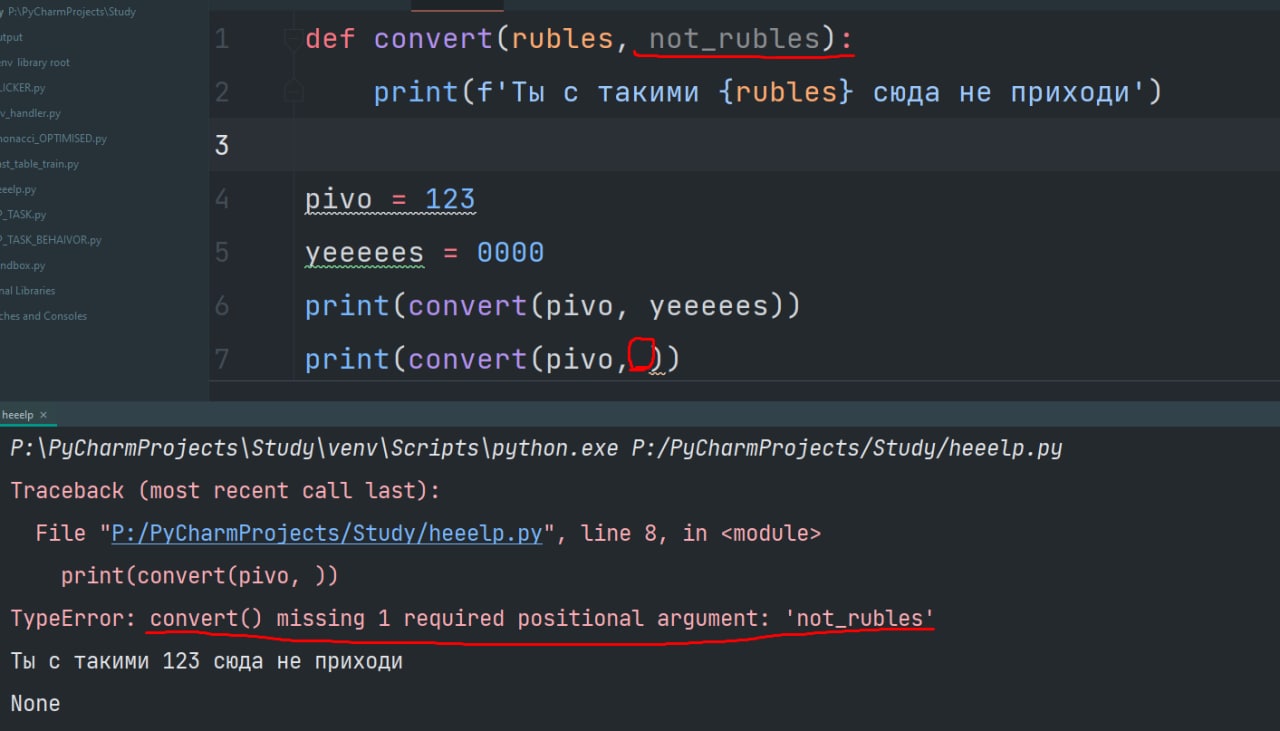Click line number 3 in the gutter
The height and width of the screenshot is (731, 1280).
(x=222, y=145)
